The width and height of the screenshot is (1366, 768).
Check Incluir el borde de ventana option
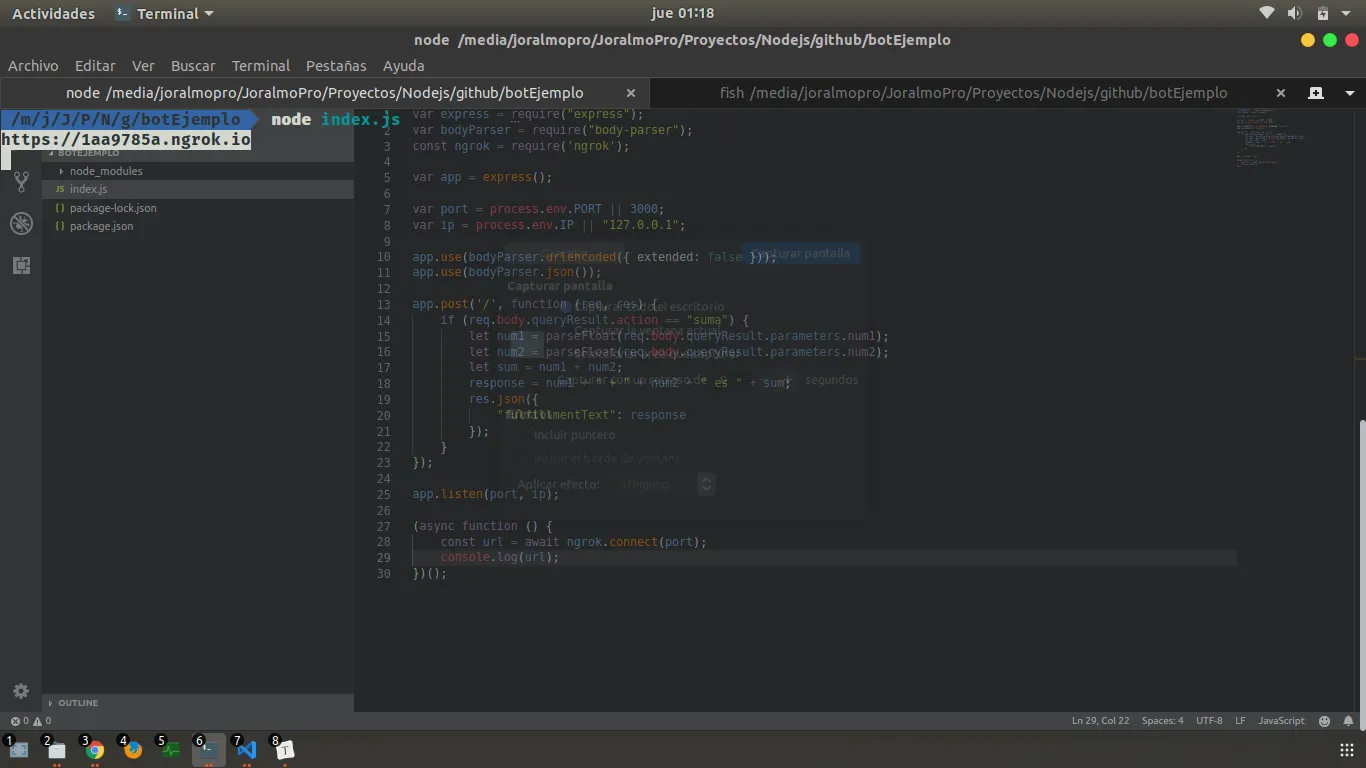click(524, 458)
